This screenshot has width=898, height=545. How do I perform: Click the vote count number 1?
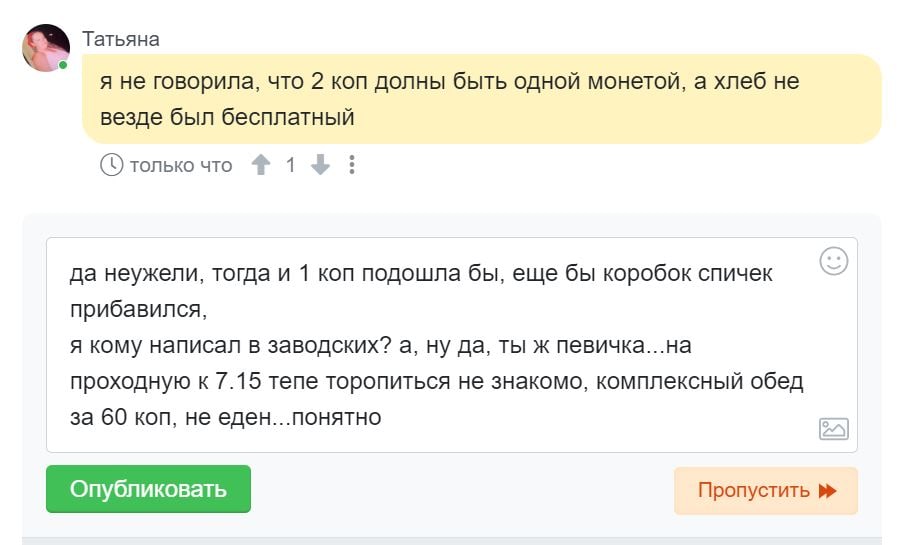pos(290,165)
